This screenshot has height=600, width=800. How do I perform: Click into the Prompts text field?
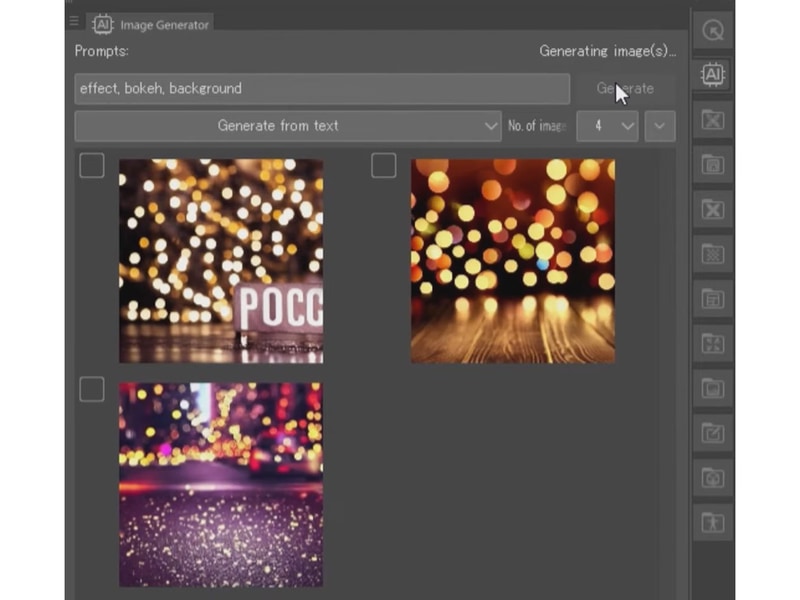pos(322,89)
